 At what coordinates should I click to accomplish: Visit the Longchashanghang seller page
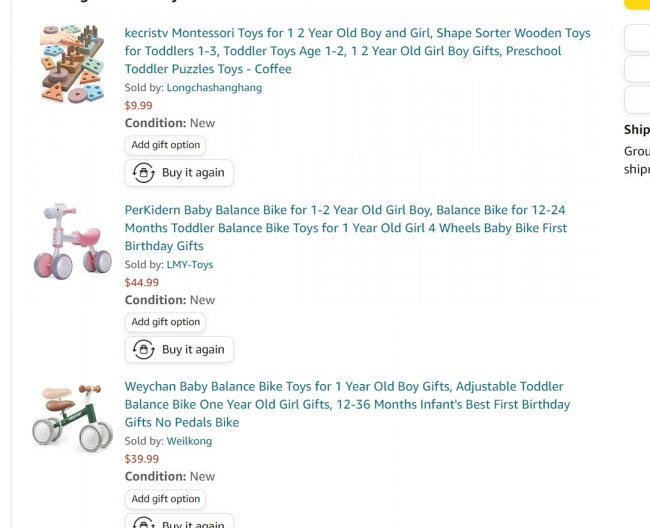tap(214, 88)
